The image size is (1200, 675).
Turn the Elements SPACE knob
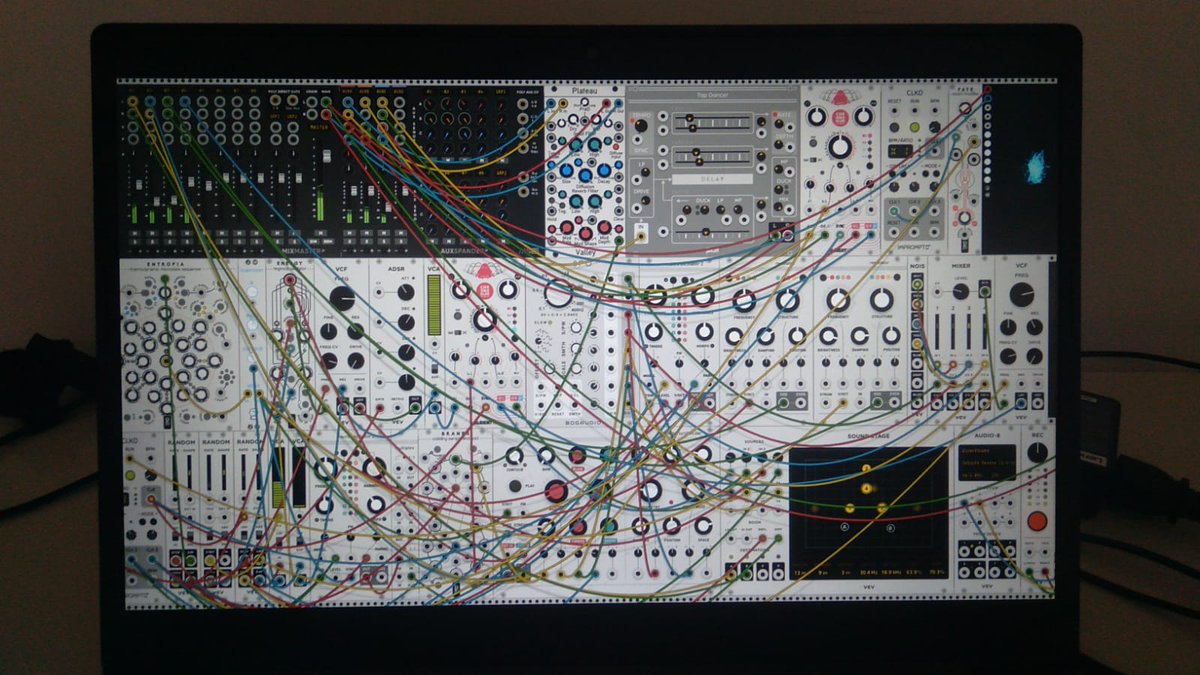click(703, 525)
